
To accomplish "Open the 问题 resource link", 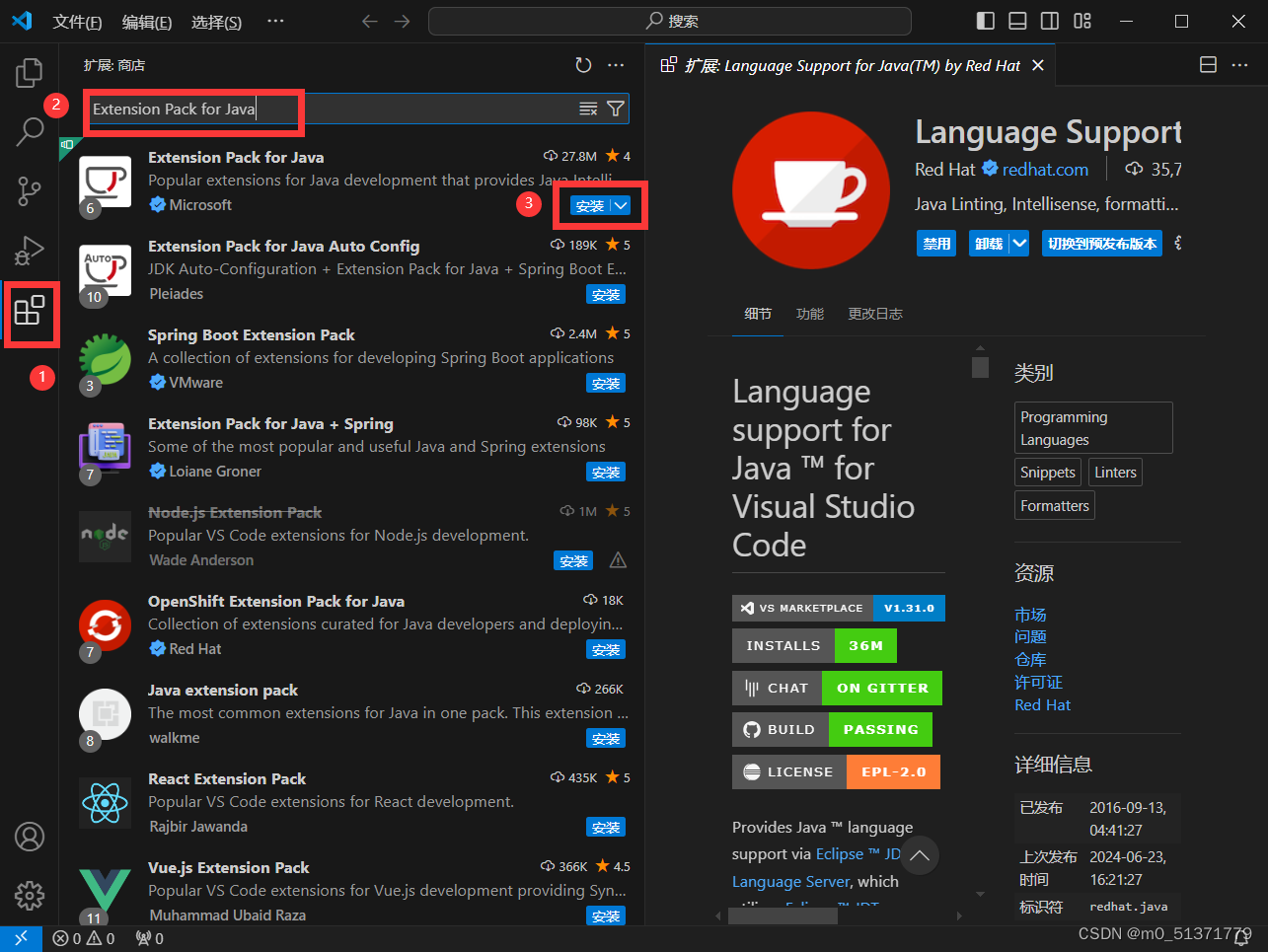I will (x=1030, y=637).
